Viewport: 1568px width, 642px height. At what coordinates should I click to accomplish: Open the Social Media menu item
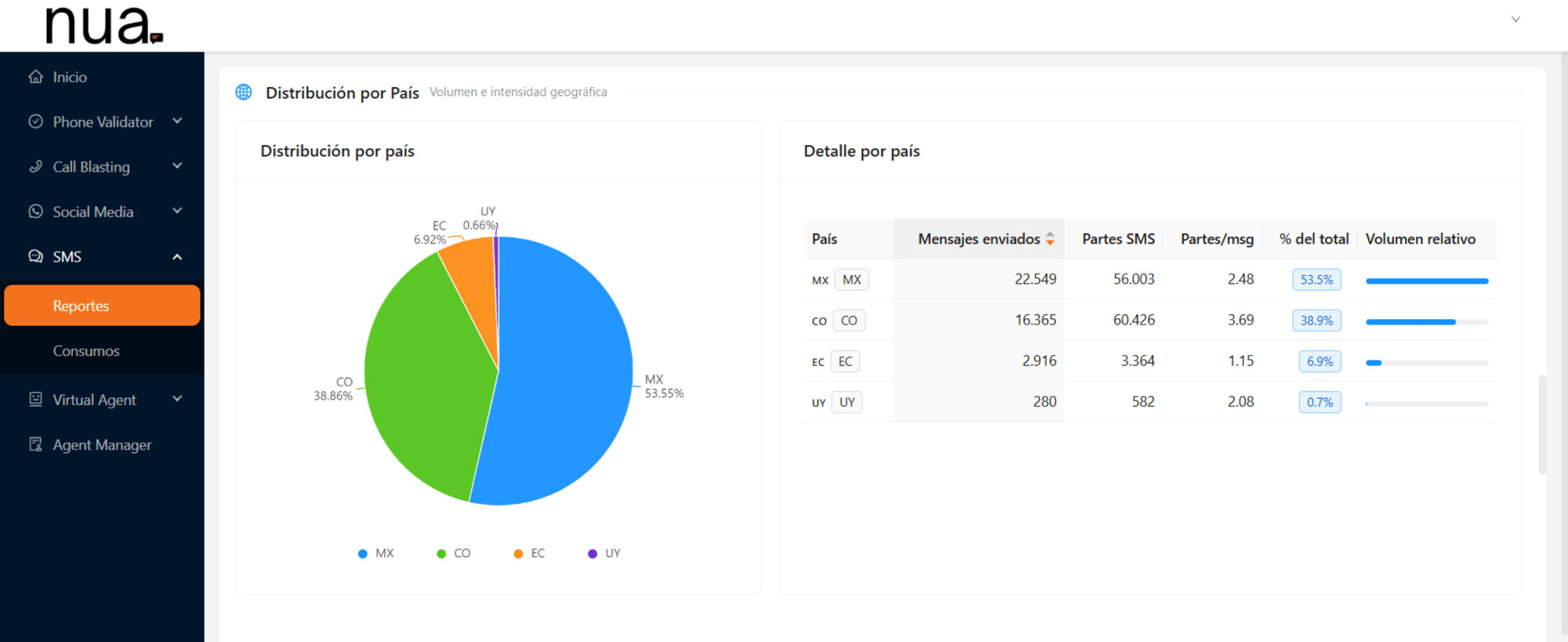point(102,212)
